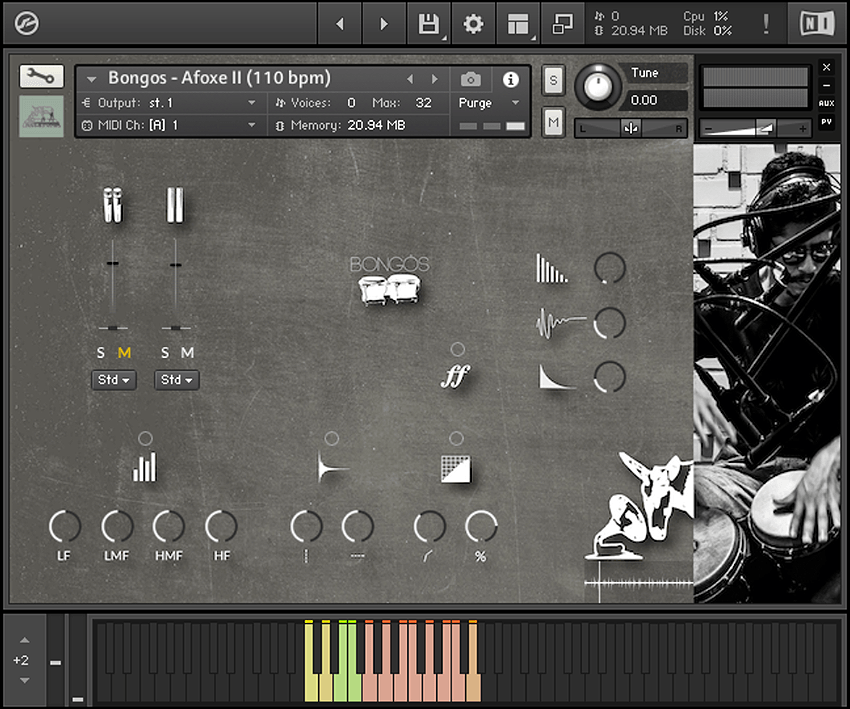Screen dimensions: 850x709
Task: Click the Tune value field 0.00
Action: (656, 100)
